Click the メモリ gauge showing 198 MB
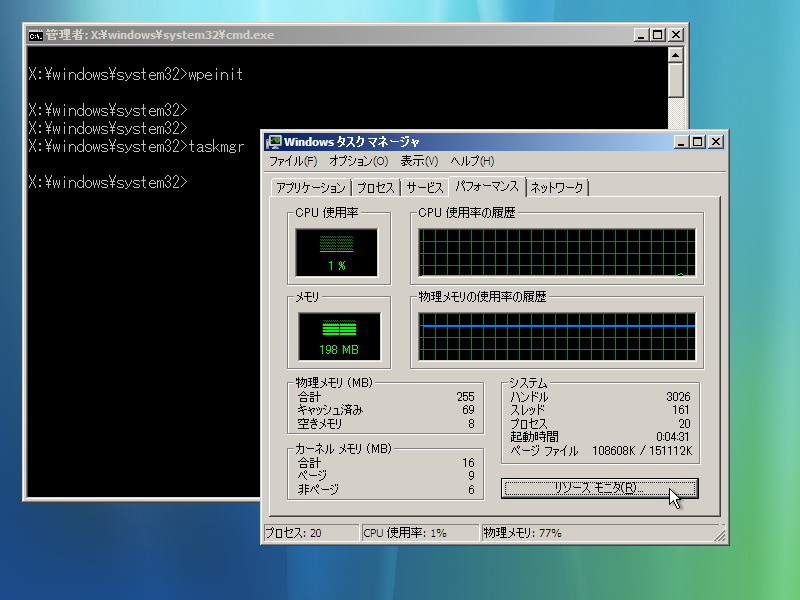Image resolution: width=800 pixels, height=600 pixels. pyautogui.click(x=339, y=337)
